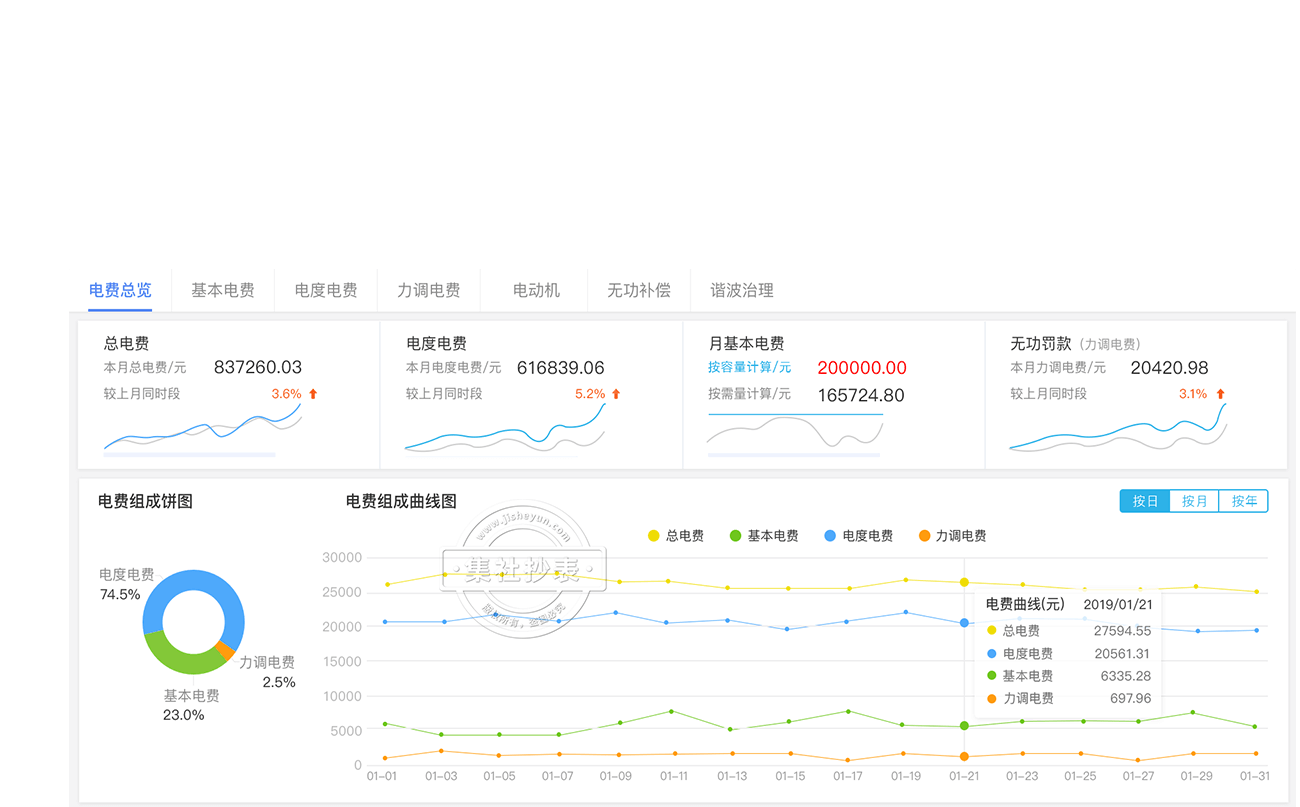Toggle the blue 电度电费 legend marker

coord(830,536)
